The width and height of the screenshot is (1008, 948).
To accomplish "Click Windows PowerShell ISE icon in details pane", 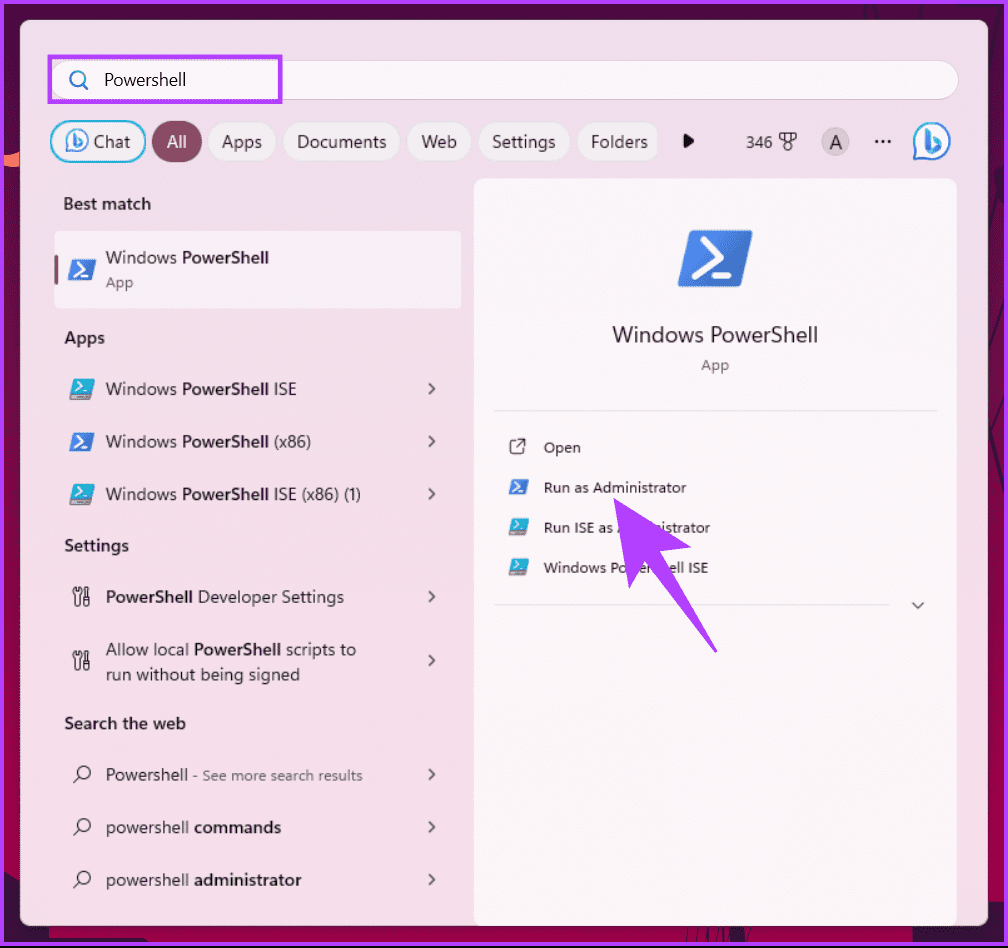I will tap(519, 567).
